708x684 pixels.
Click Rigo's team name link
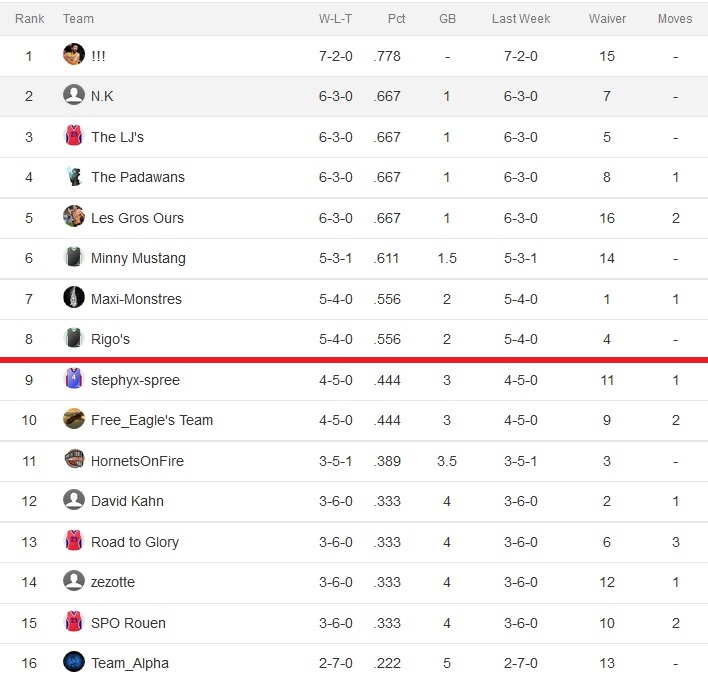pyautogui.click(x=110, y=339)
